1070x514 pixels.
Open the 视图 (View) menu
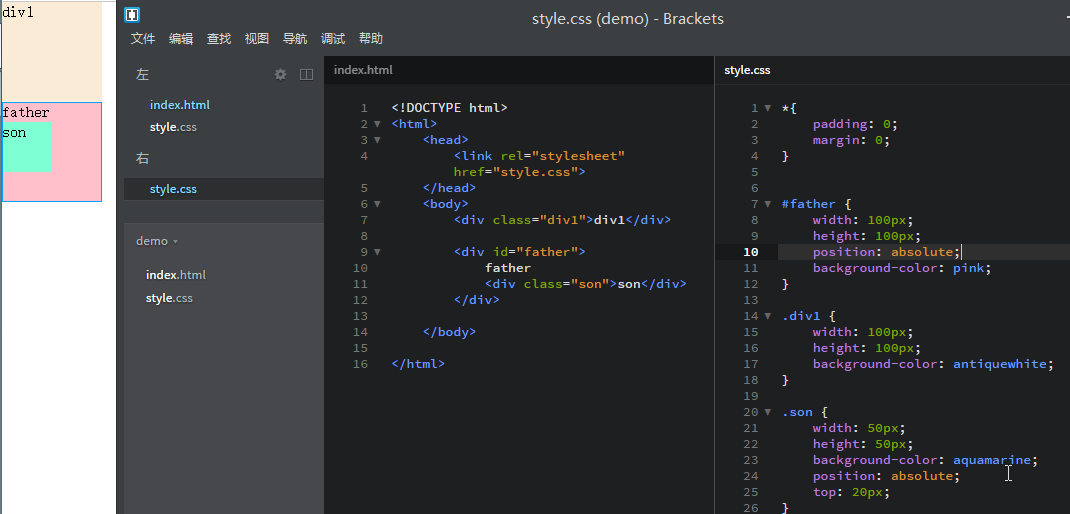coord(257,39)
